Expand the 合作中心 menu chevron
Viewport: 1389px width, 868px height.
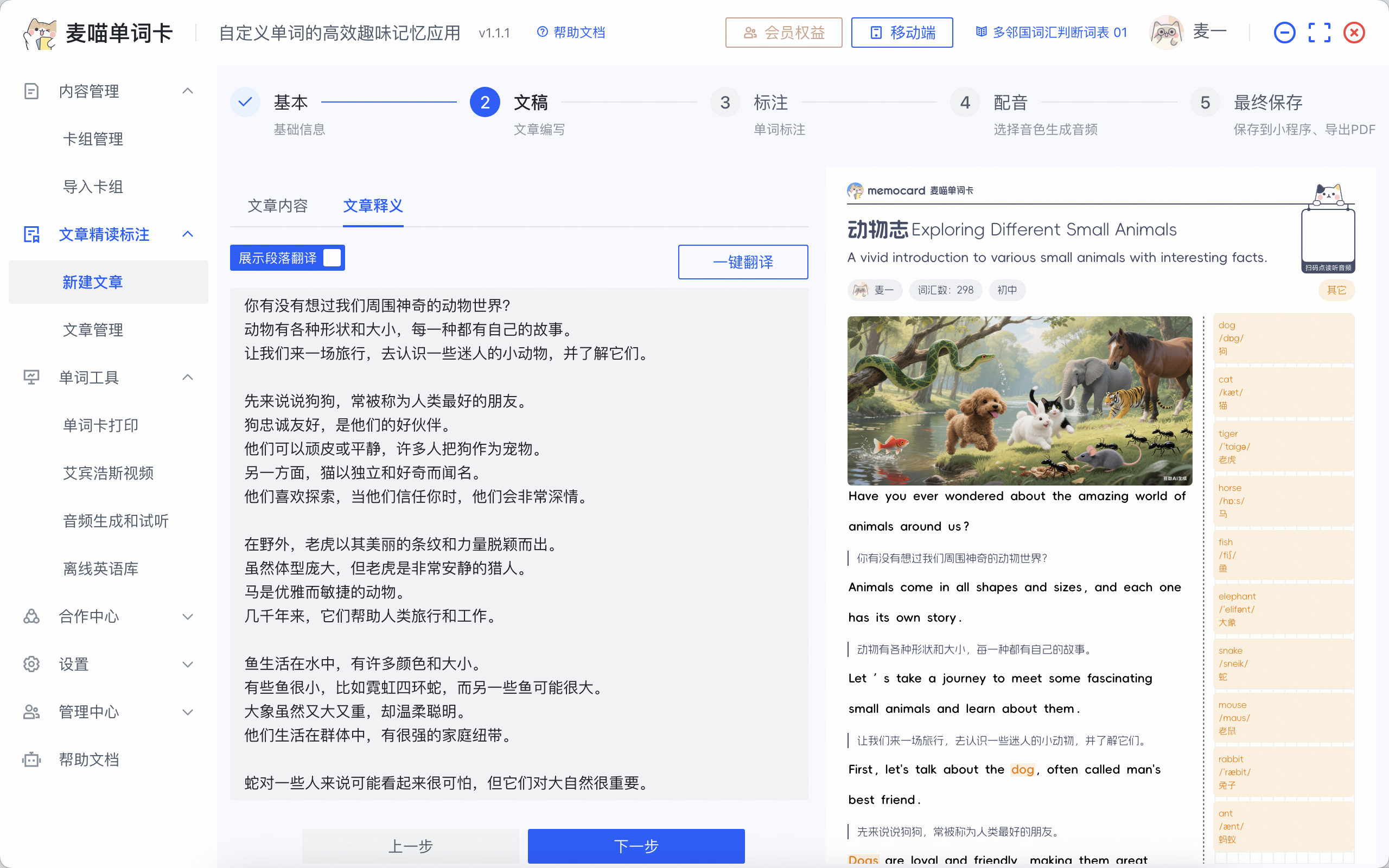188,617
